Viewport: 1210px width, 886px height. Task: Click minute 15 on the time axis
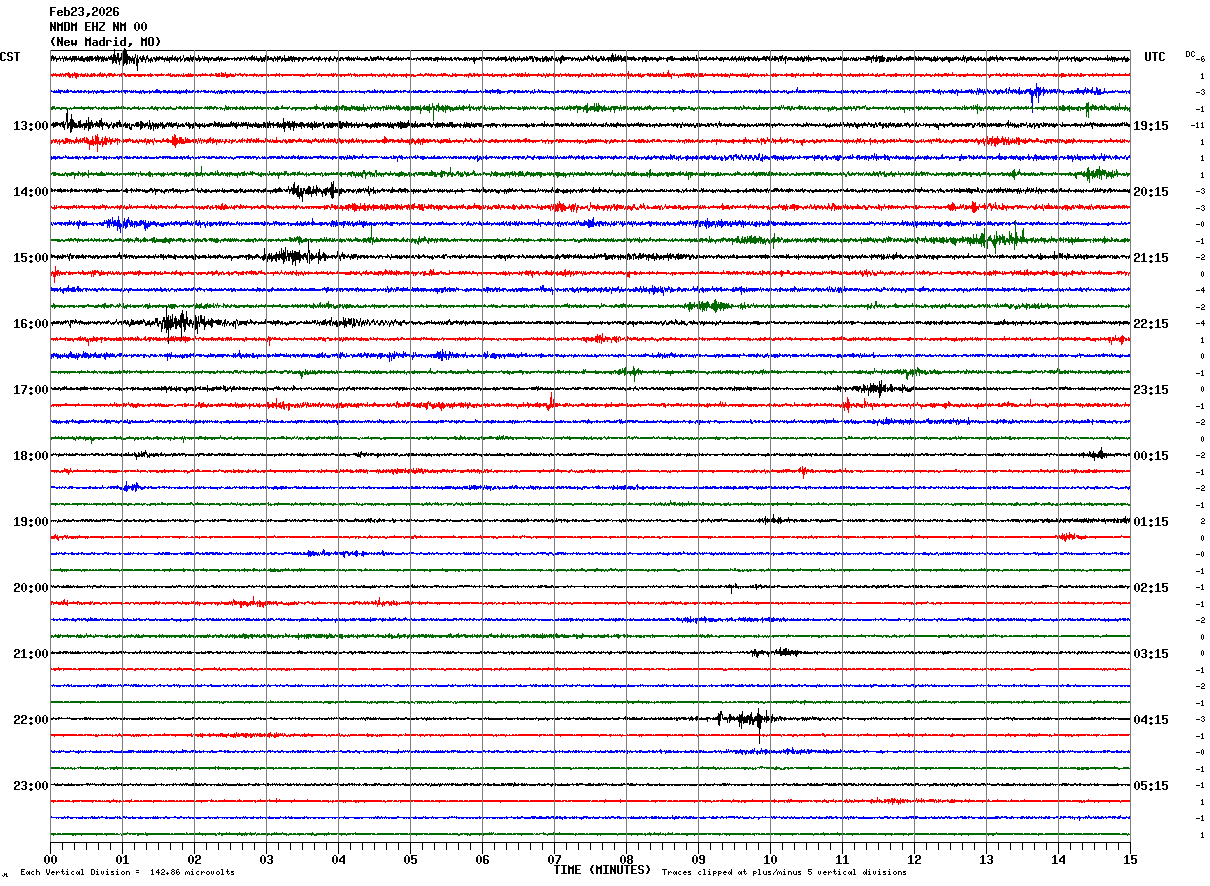coord(1130,859)
